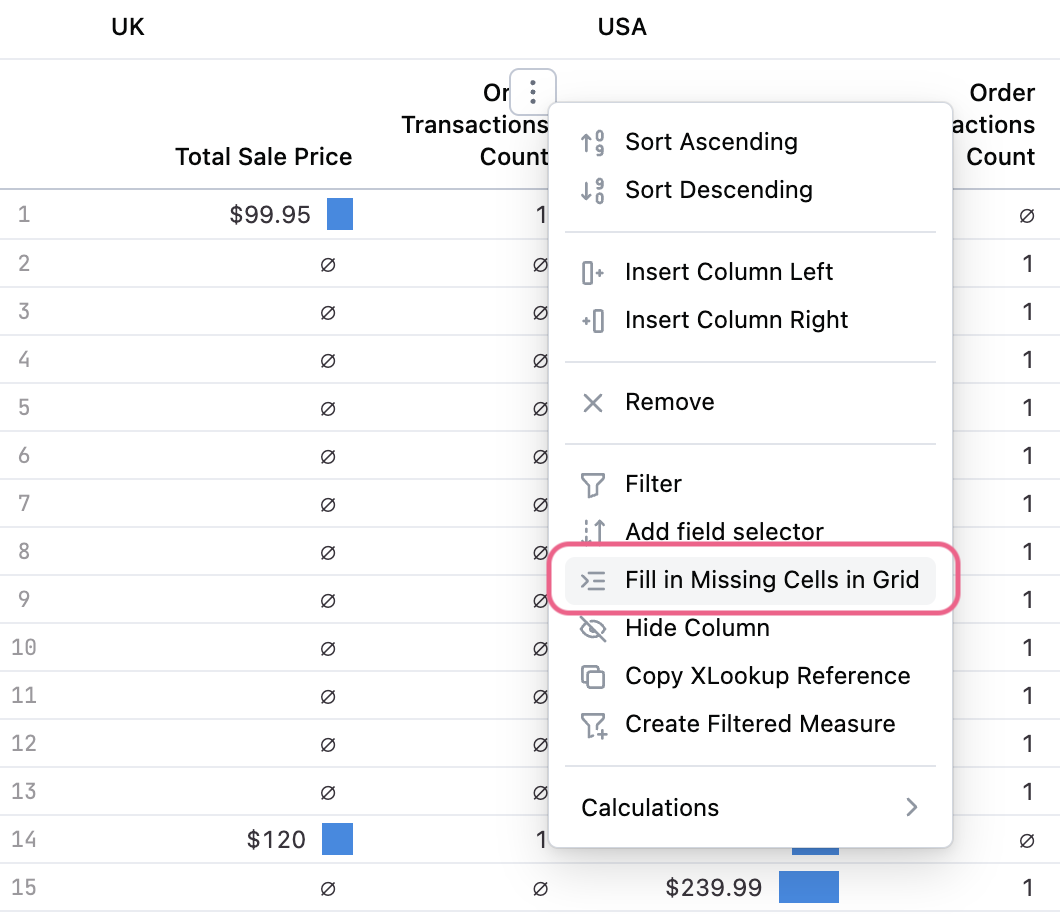Click the Total Sale Price column header

(x=263, y=157)
